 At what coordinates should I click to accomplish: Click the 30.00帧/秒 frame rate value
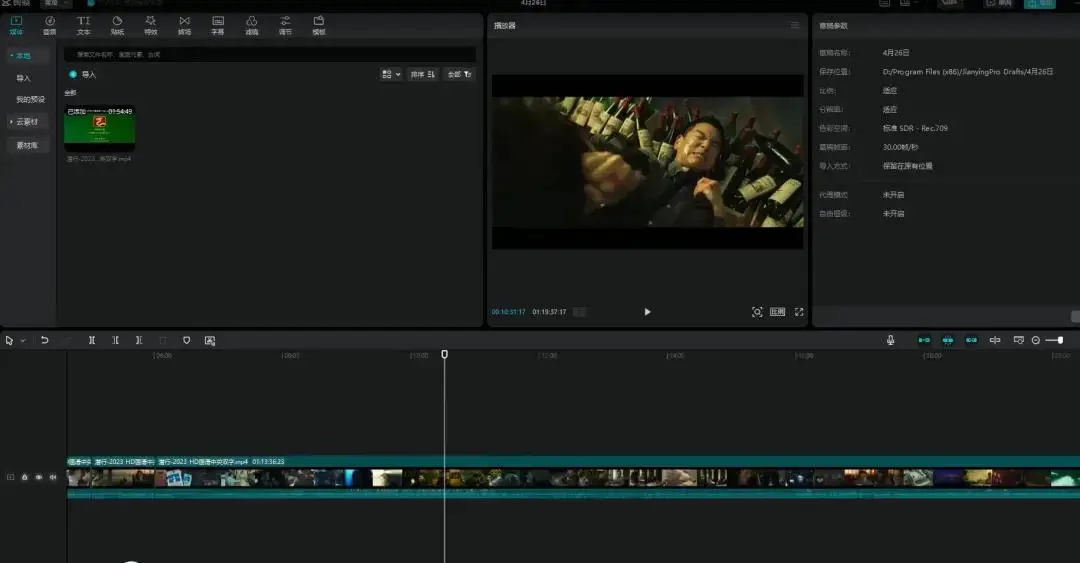click(x=900, y=147)
